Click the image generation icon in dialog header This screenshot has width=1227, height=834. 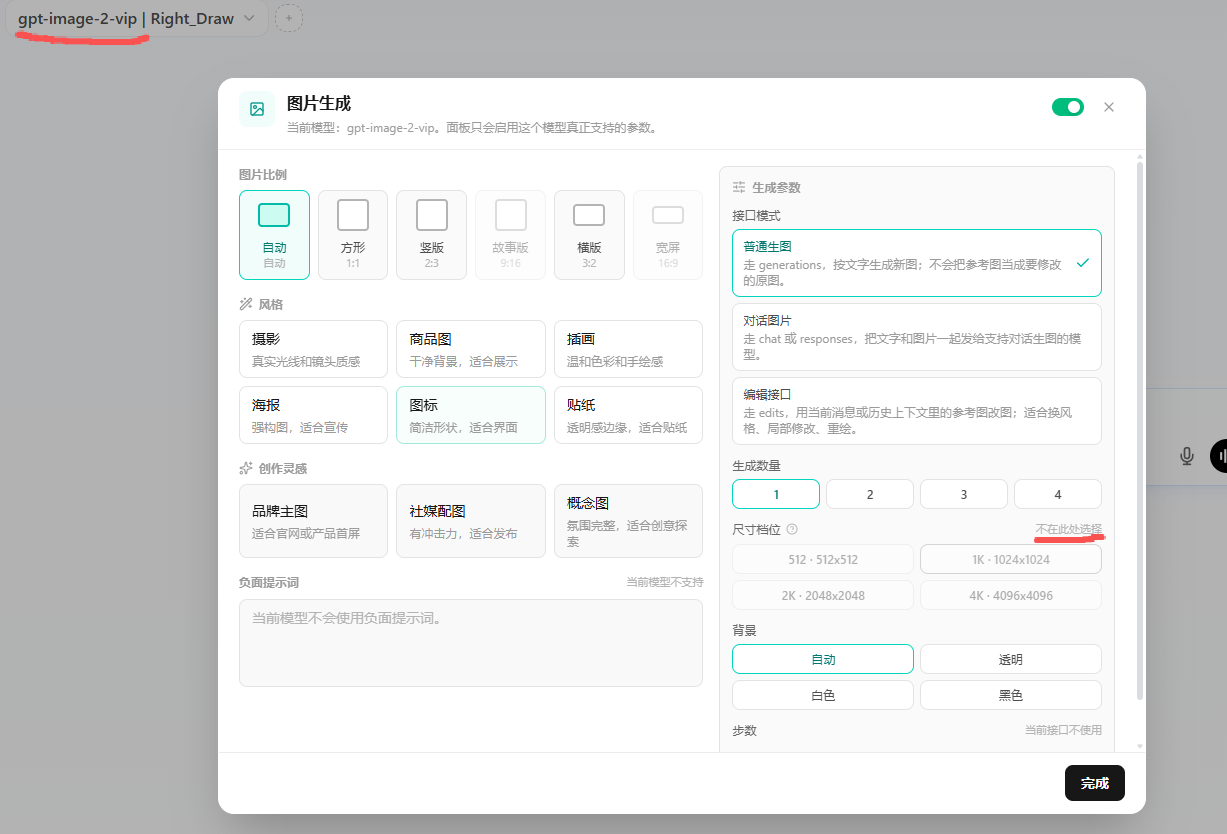tap(257, 109)
